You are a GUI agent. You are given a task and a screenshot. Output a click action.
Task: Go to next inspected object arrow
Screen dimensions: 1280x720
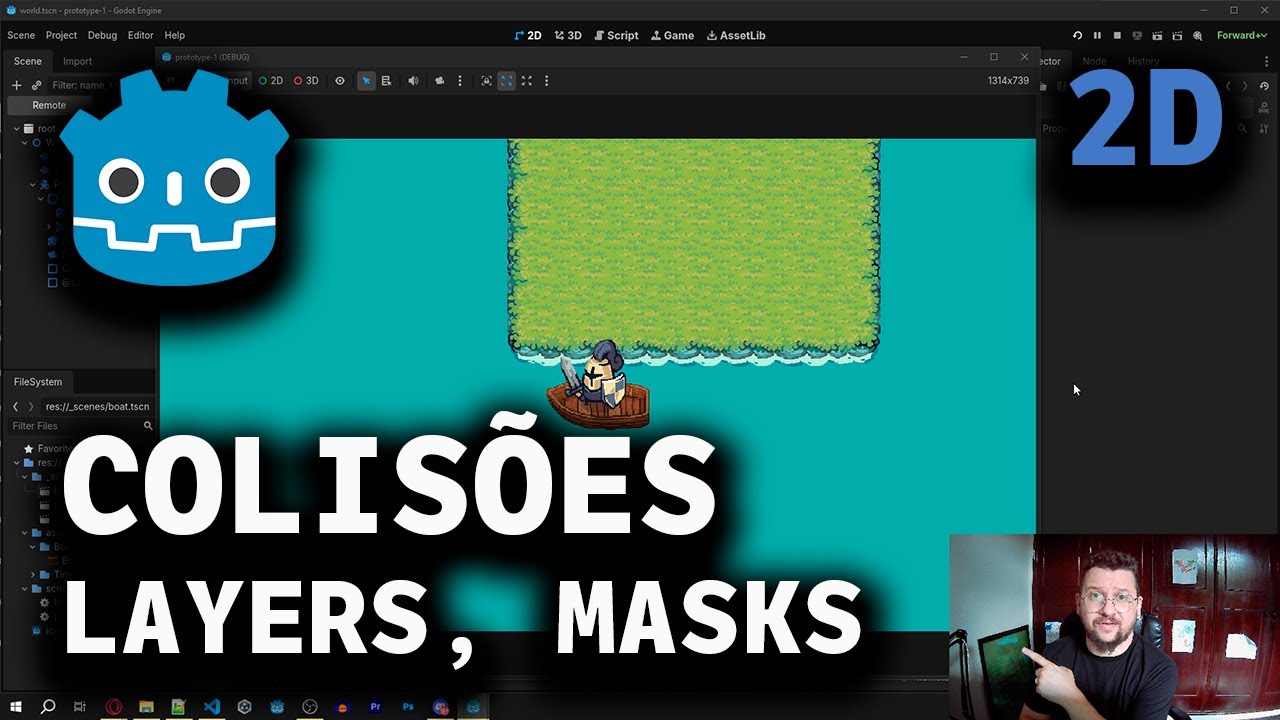[x=1245, y=86]
